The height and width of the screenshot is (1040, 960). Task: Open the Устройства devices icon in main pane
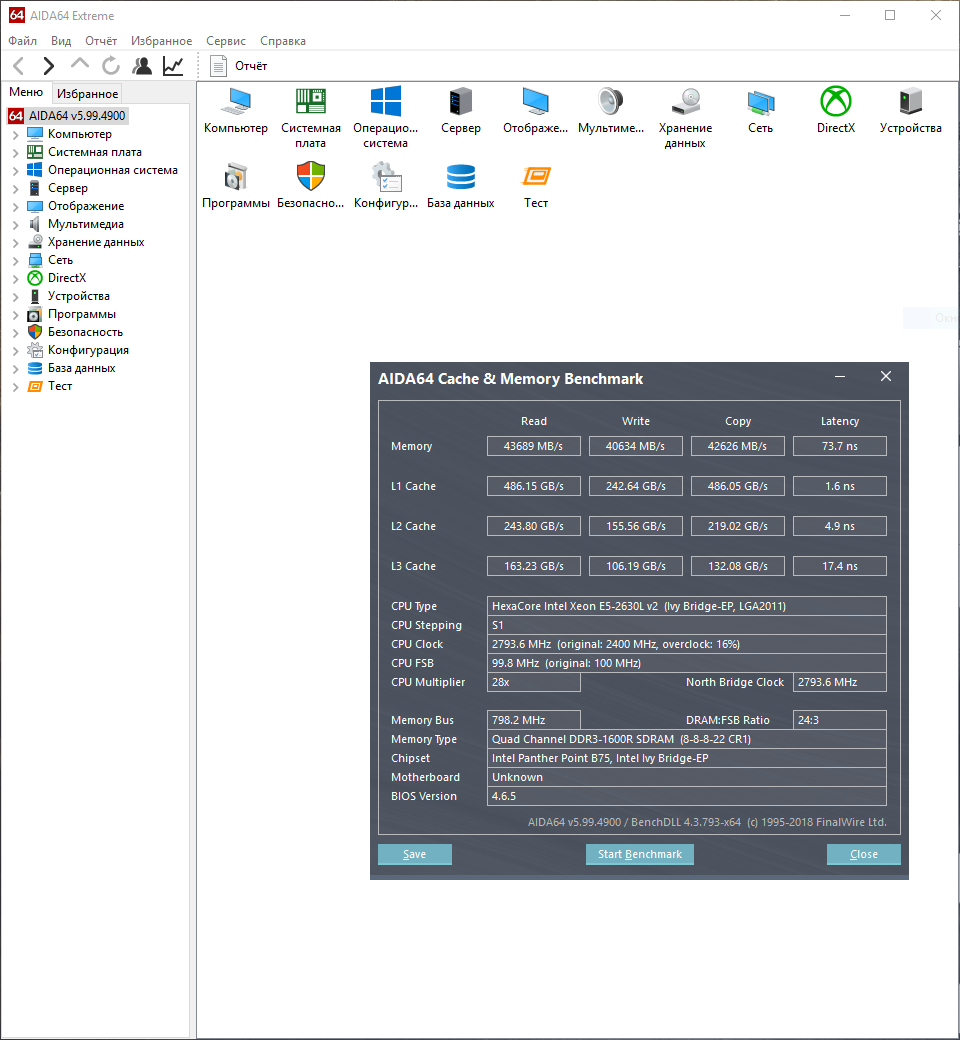pyautogui.click(x=910, y=110)
